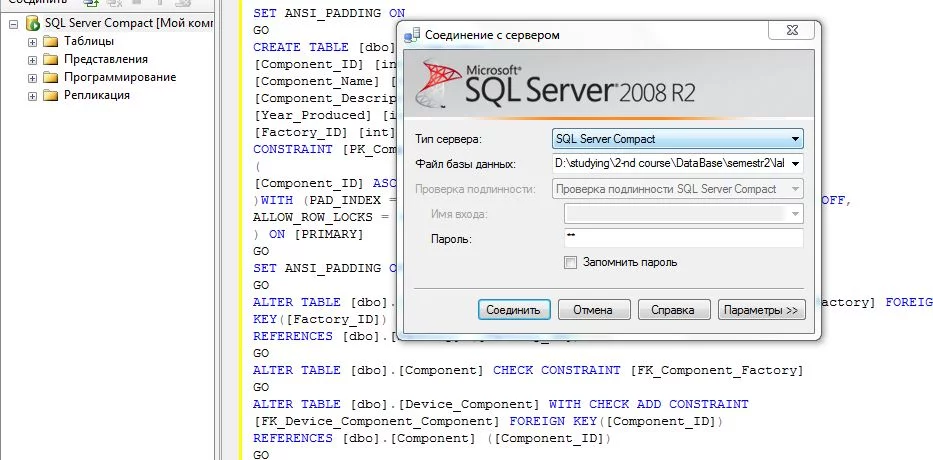The width and height of the screenshot is (933, 460).
Task: Click the Таблицы folder icon
Action: pyautogui.click(x=51, y=41)
